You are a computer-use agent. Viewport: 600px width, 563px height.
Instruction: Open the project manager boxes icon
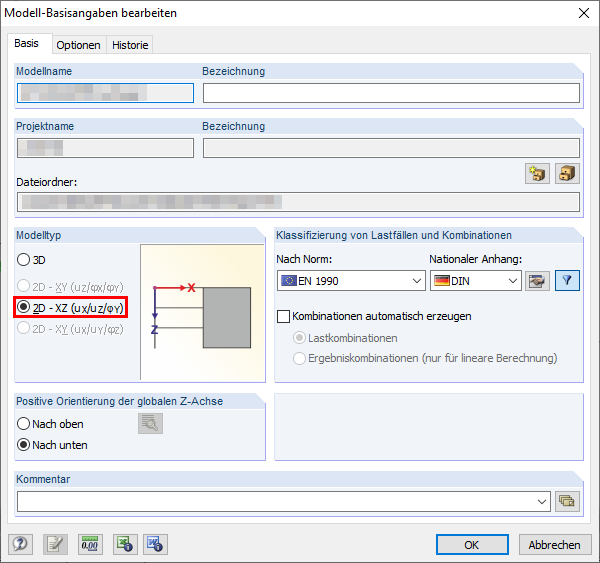point(567,173)
